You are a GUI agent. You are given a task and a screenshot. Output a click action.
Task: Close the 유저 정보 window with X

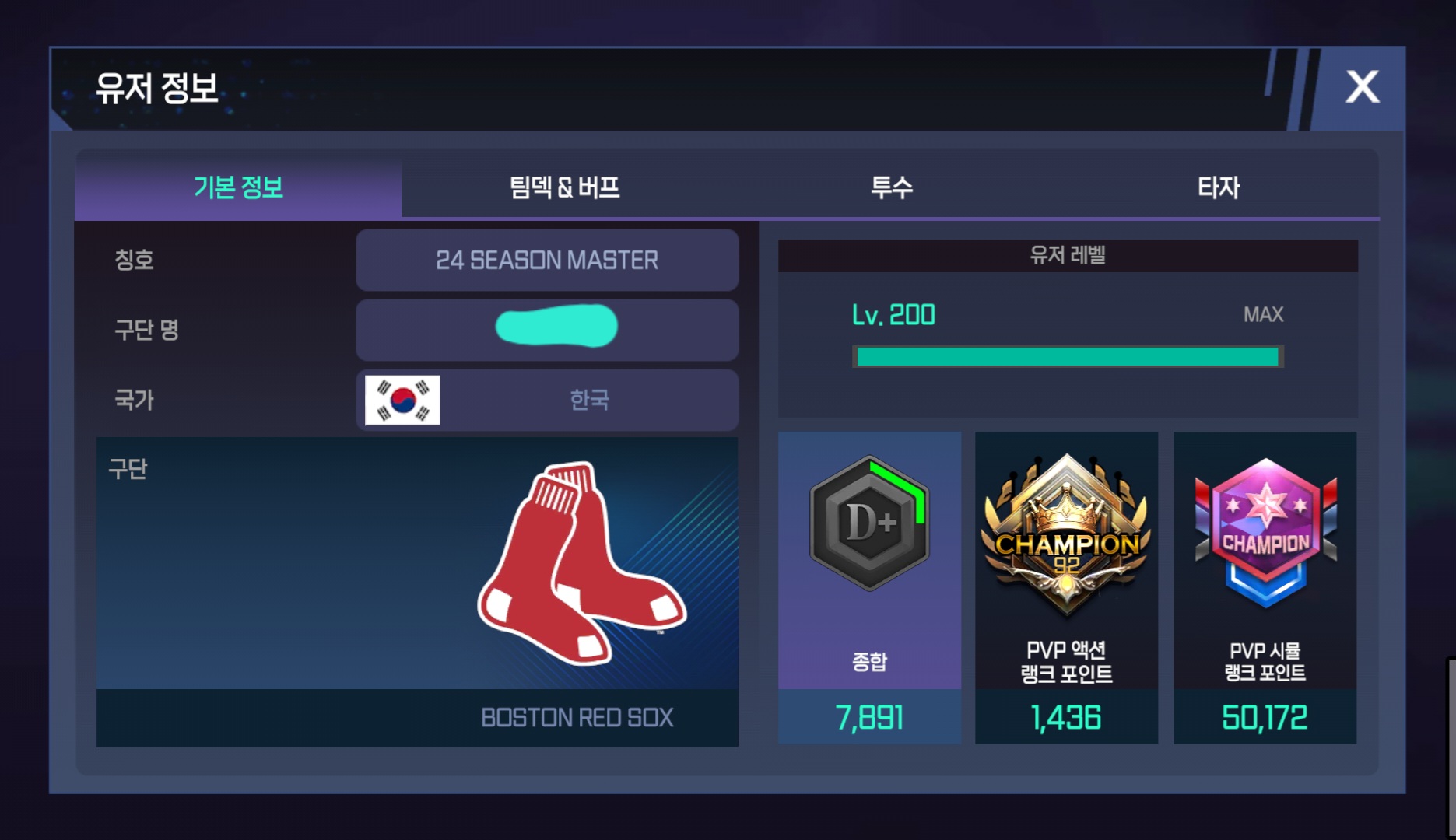(1362, 86)
